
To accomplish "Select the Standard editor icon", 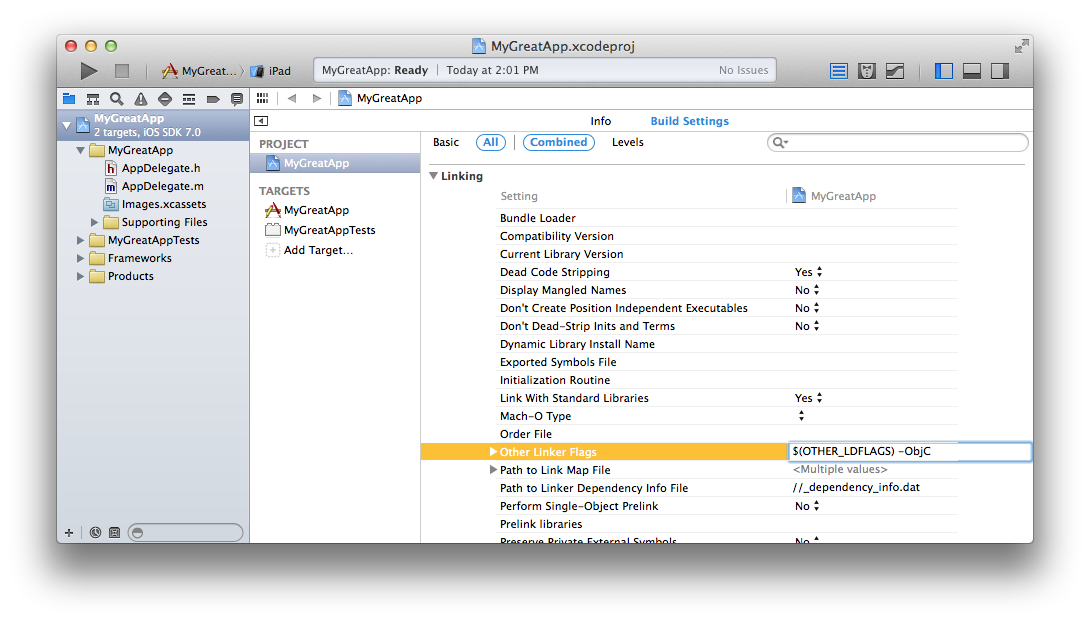I will coord(839,71).
